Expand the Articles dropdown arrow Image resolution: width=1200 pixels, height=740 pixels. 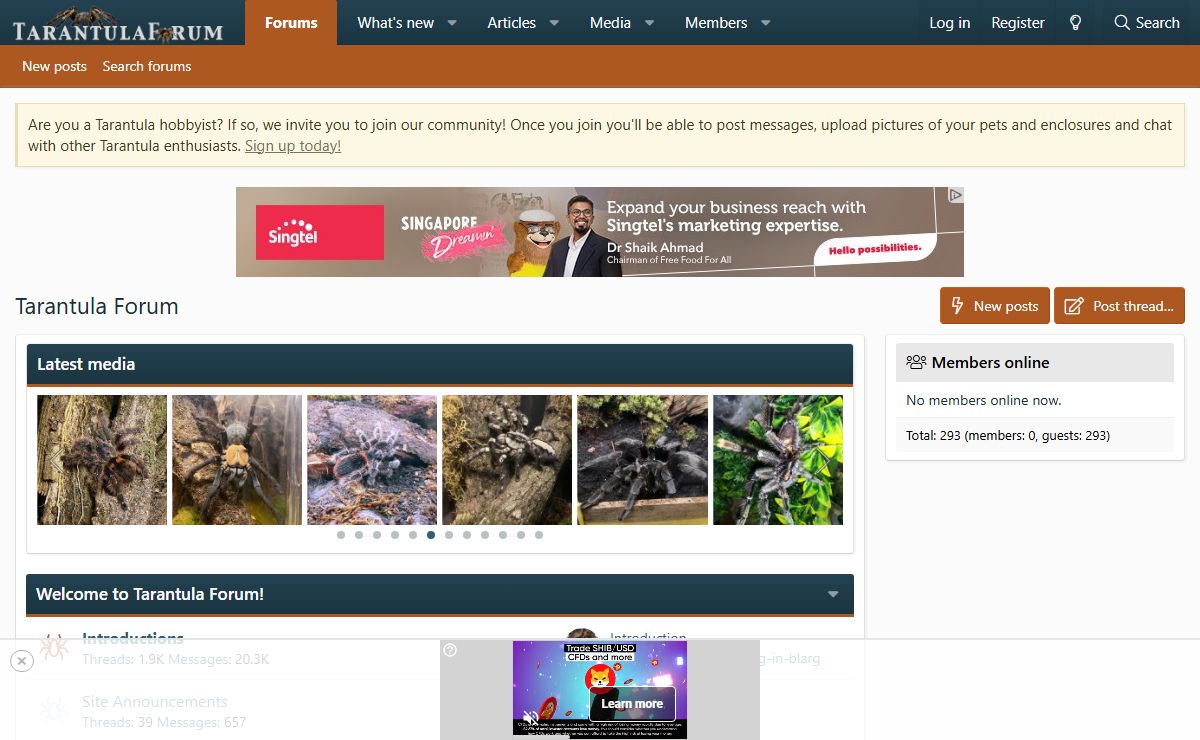[x=554, y=23]
